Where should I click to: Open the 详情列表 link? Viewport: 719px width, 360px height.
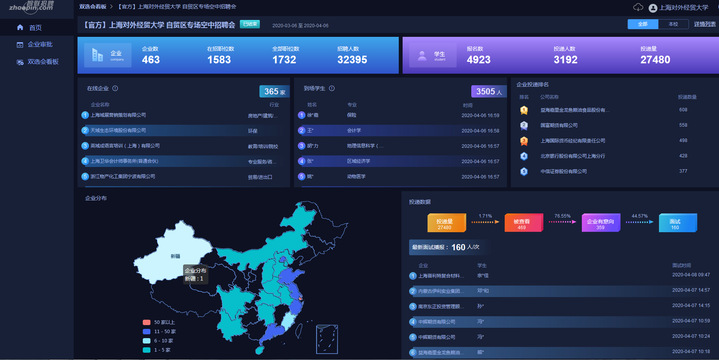tap(705, 24)
